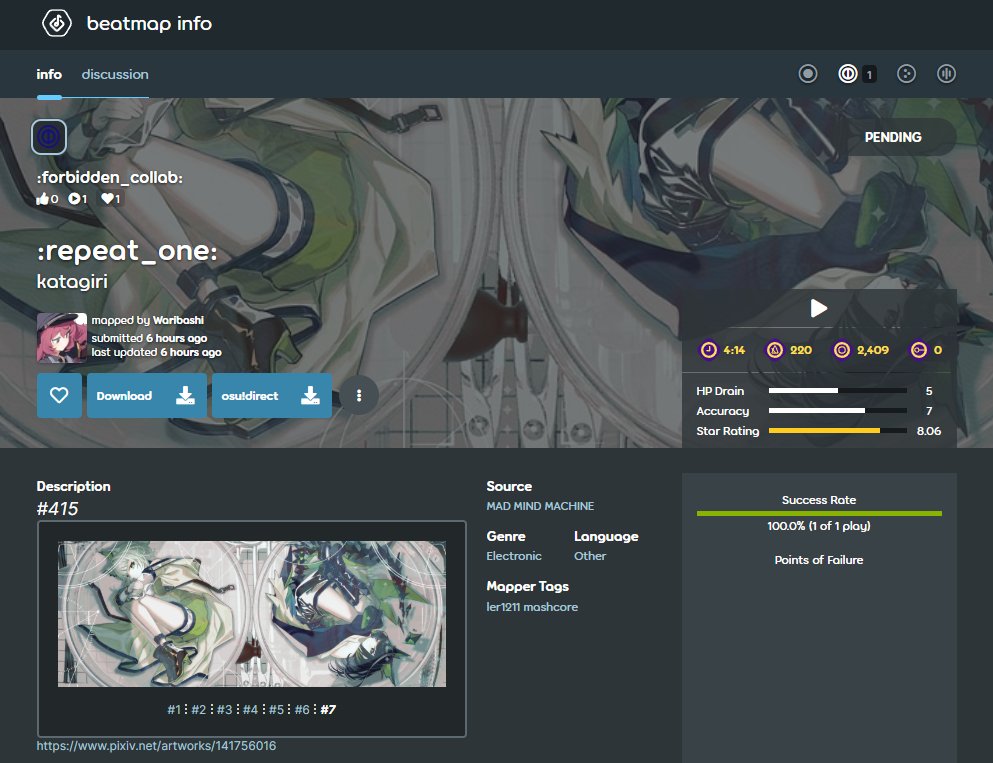Click the PENDING status badge
The height and width of the screenshot is (763, 993).
[893, 137]
